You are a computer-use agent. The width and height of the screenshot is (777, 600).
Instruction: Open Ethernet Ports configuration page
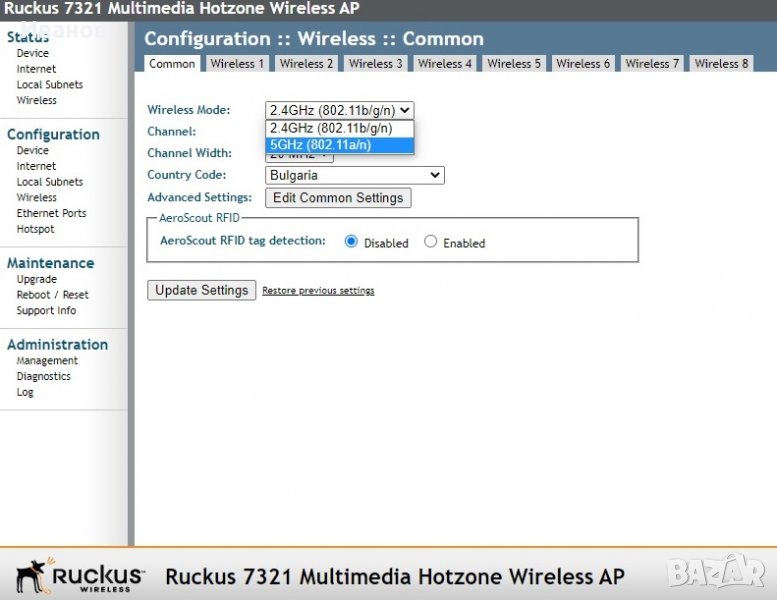coord(51,213)
